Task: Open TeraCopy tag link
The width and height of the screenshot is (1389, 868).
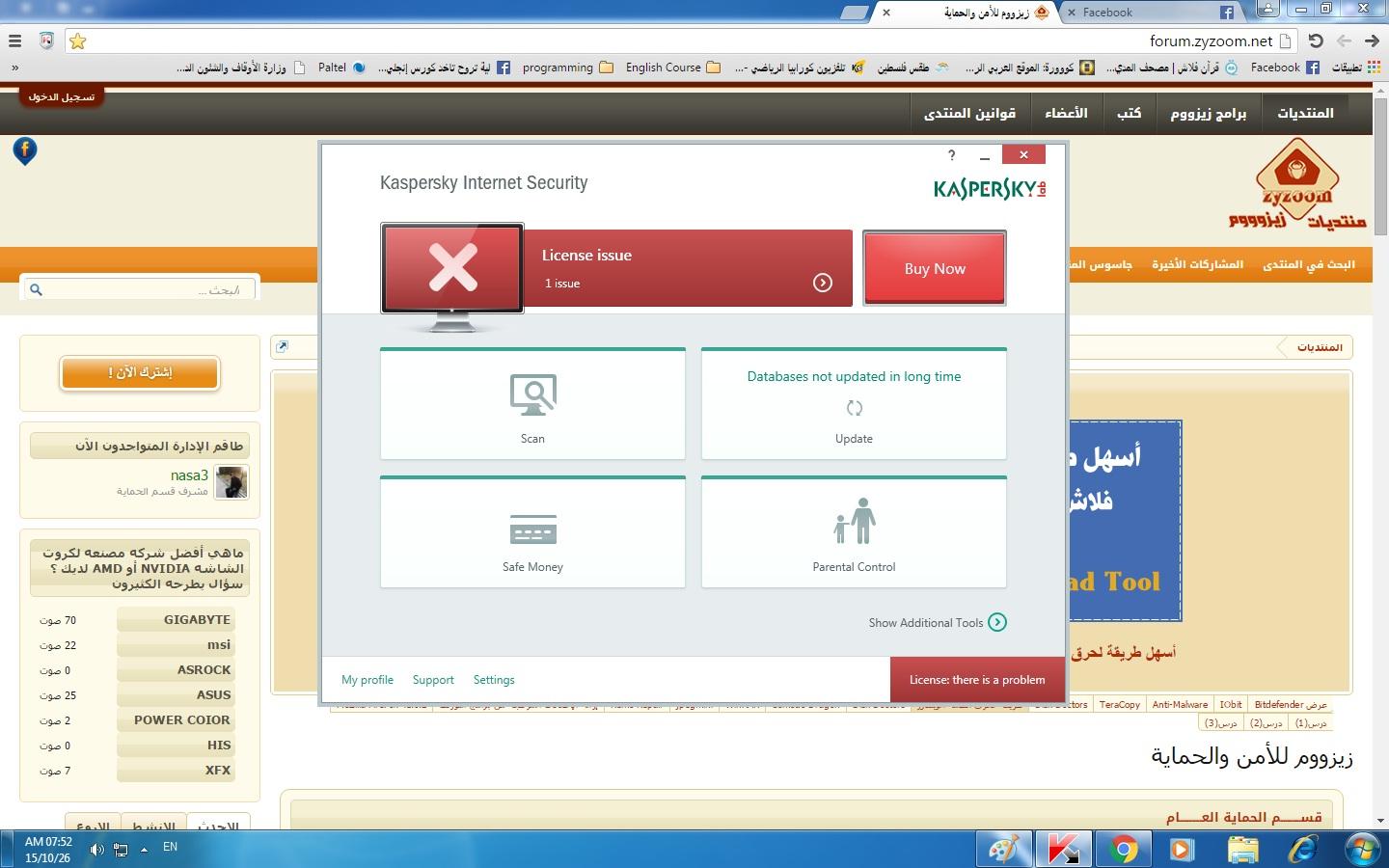Action: point(1119,705)
